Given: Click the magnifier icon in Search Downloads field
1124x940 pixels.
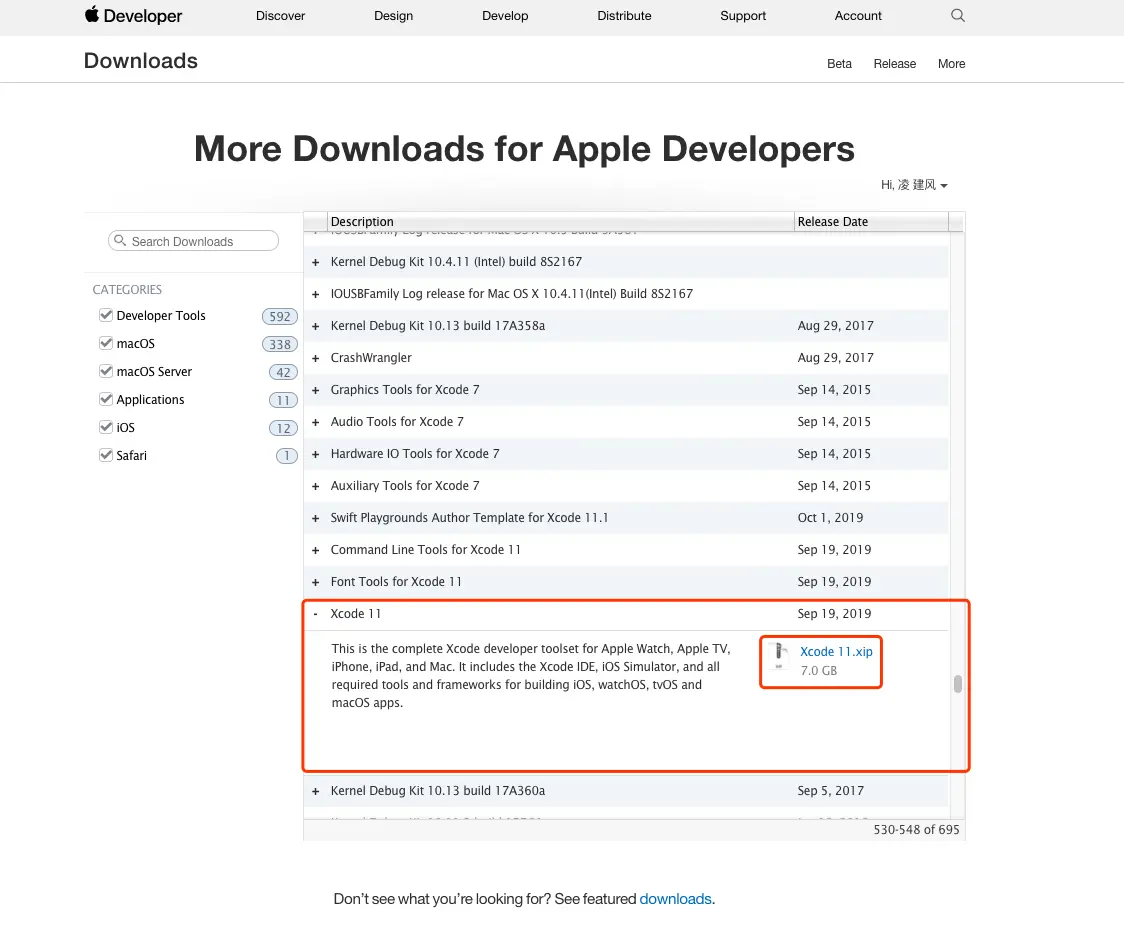Looking at the screenshot, I should (x=120, y=241).
